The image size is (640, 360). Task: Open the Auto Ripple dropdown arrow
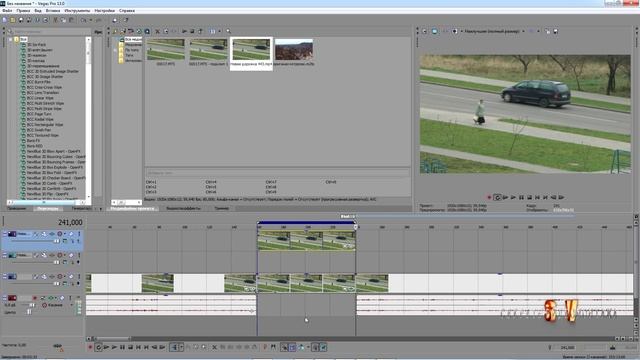(308, 347)
